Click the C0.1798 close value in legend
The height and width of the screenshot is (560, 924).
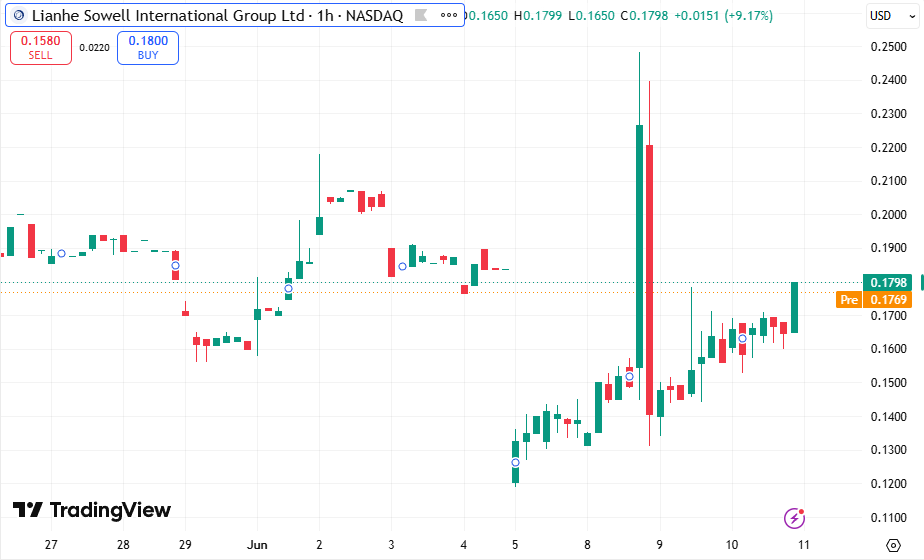644,16
